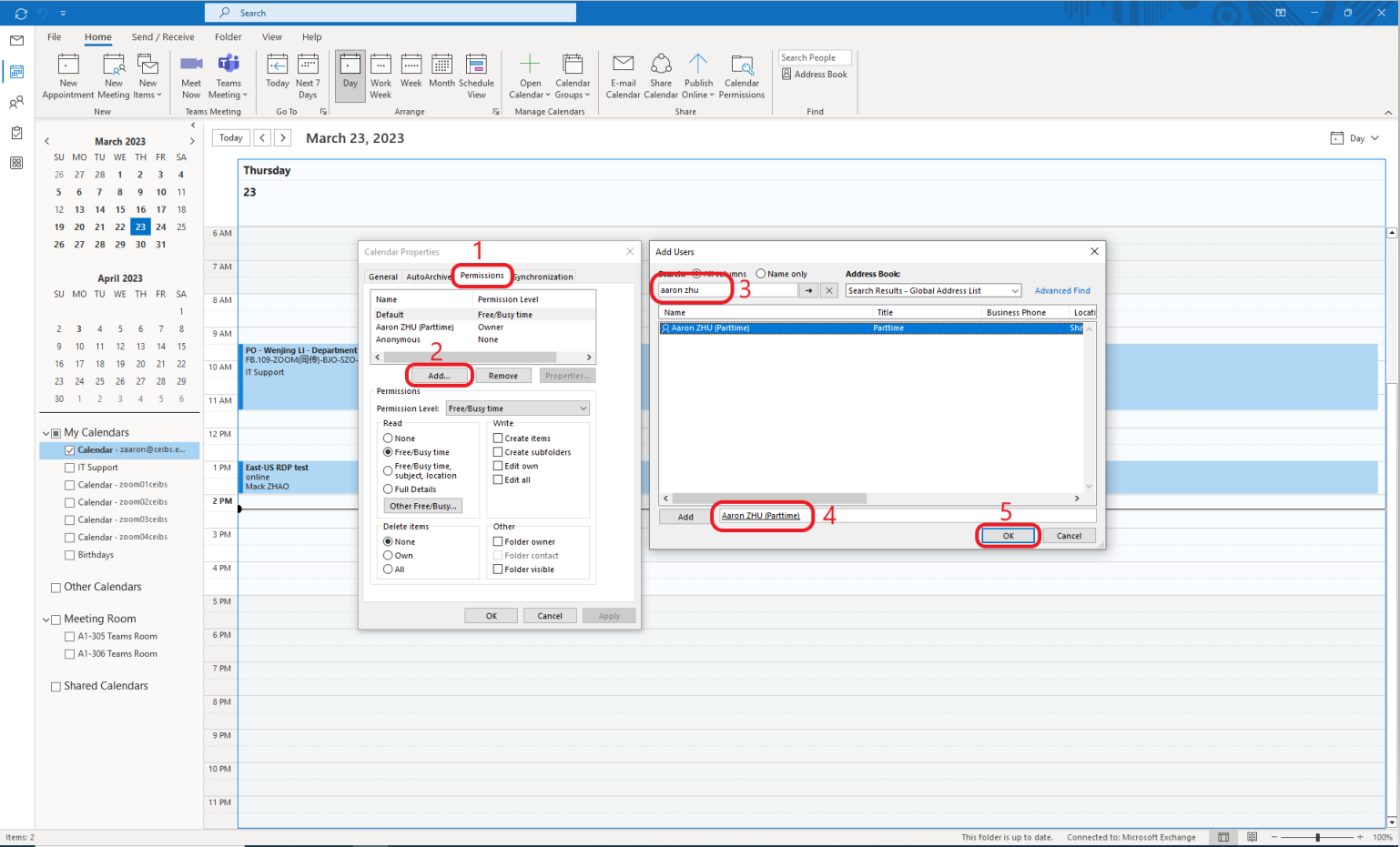Open the Meet Now camera icon
This screenshot has width=1400, height=847.
coord(191,66)
